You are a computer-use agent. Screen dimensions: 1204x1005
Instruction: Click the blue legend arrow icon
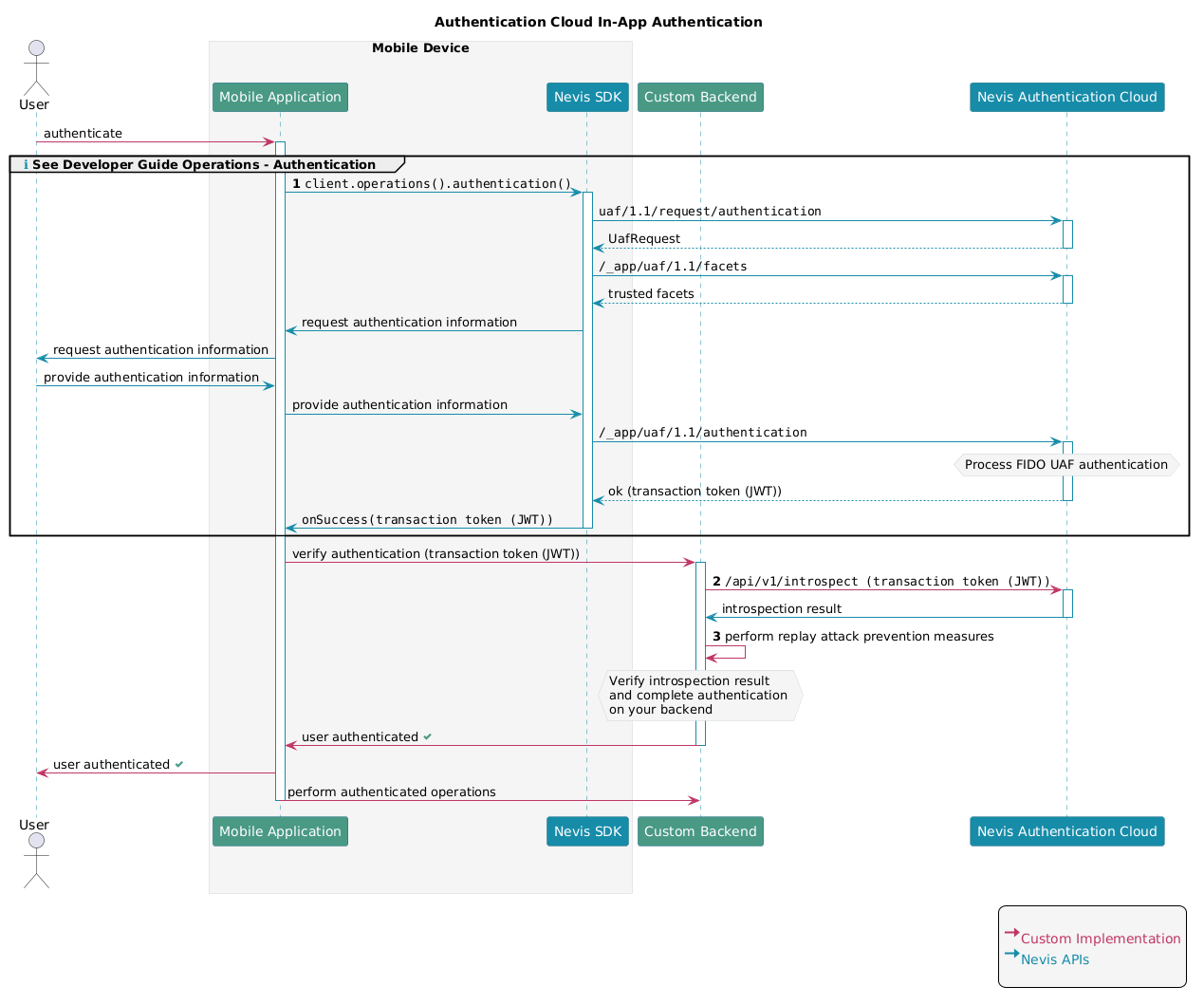click(1011, 953)
